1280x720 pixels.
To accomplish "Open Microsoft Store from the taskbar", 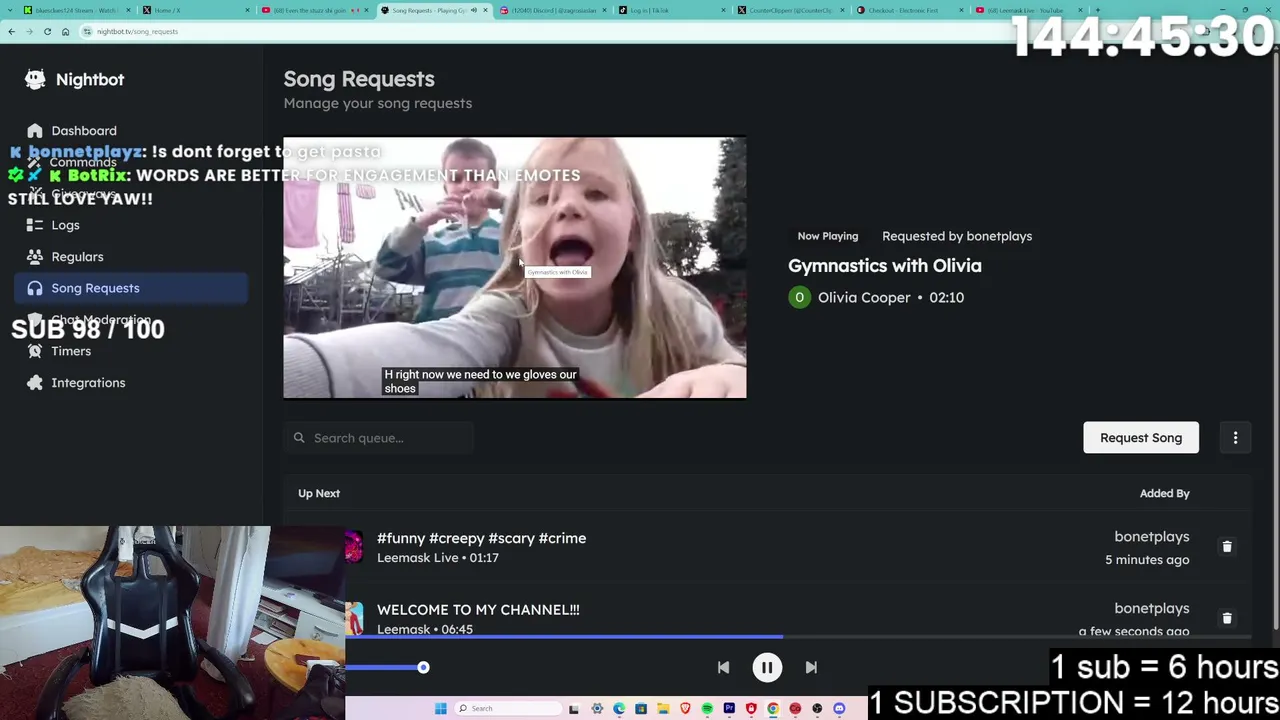I will click(641, 709).
